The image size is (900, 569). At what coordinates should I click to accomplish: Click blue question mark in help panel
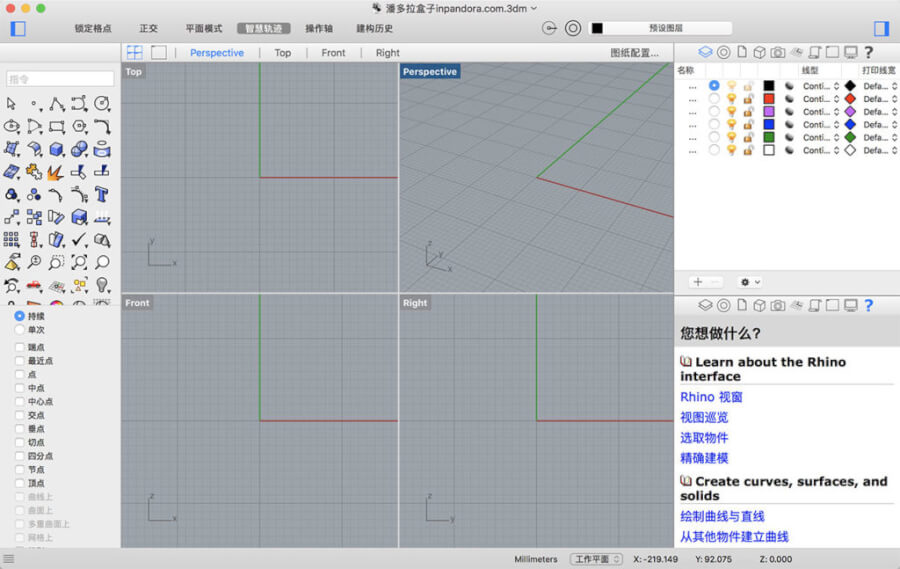pyautogui.click(x=868, y=305)
